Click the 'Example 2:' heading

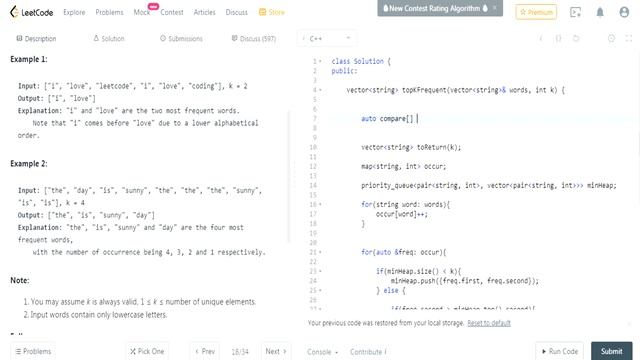point(29,164)
